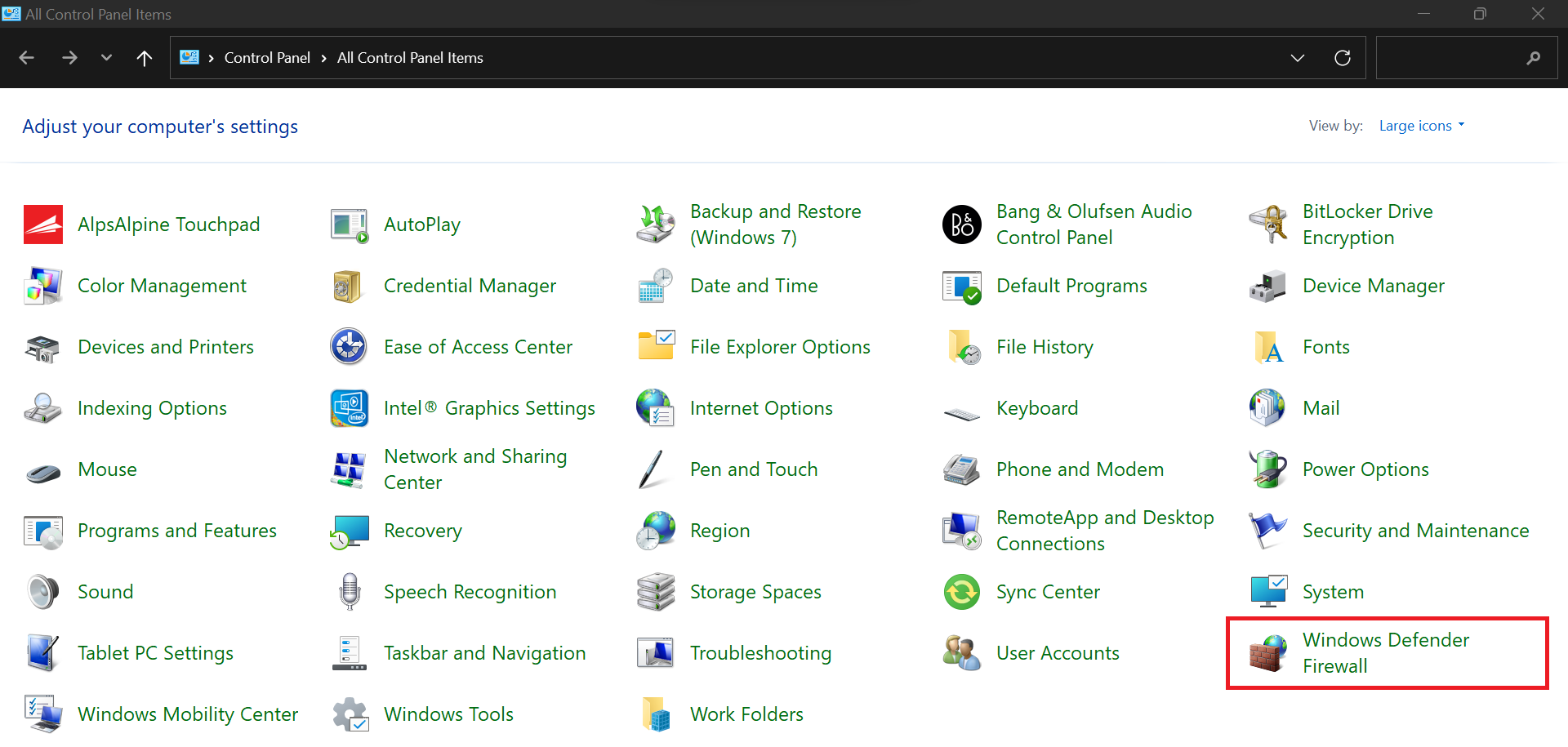Click the Intel Graphics Settings icon
Image resolution: width=1568 pixels, height=747 pixels.
[x=349, y=408]
